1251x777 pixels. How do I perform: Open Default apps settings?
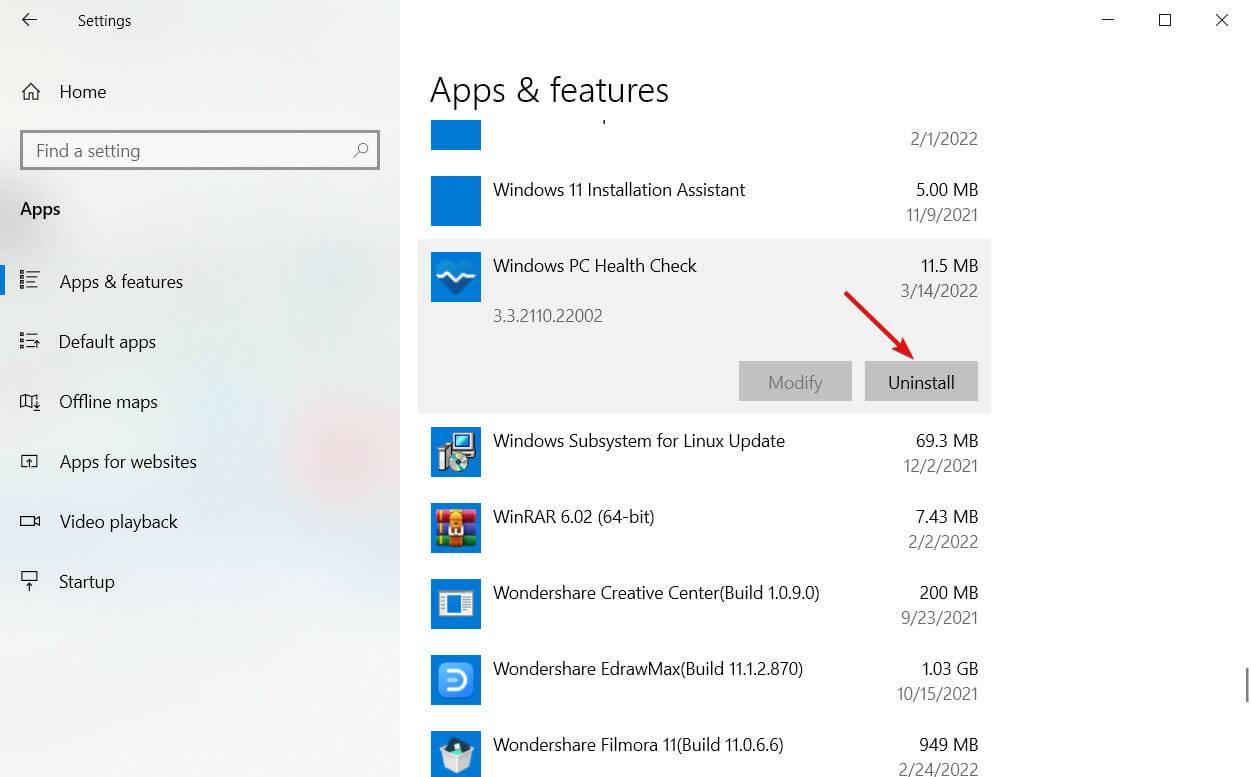tap(107, 341)
